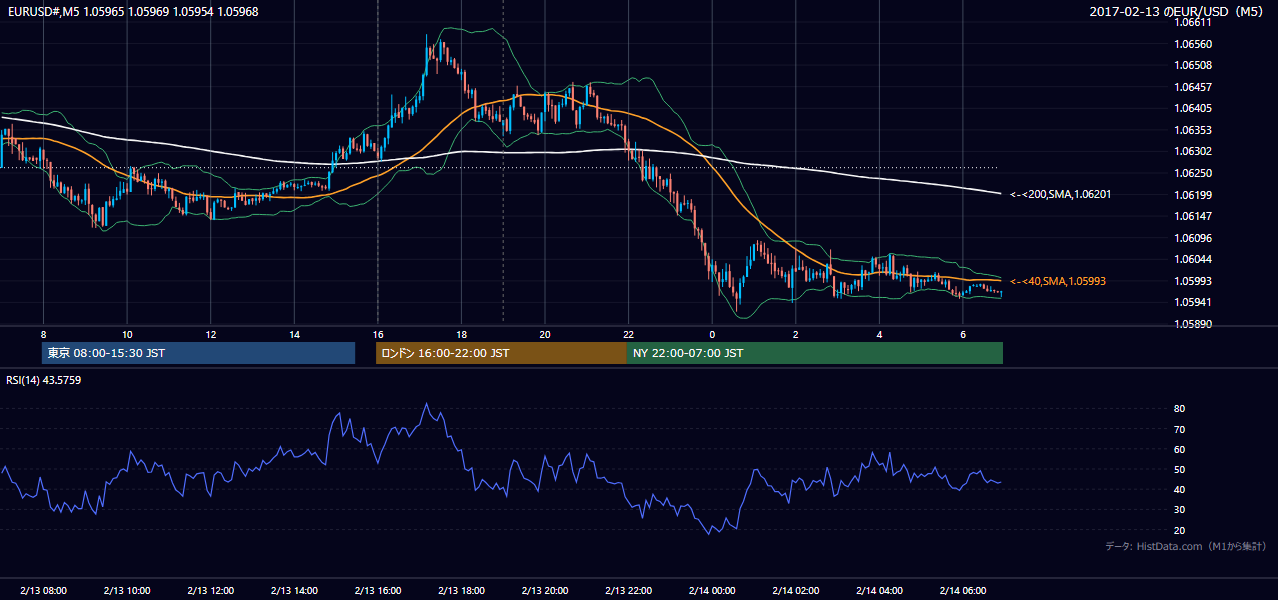The image size is (1278, 600).
Task: Click the 40 SMA label in orange
Action: pyautogui.click(x=1057, y=281)
